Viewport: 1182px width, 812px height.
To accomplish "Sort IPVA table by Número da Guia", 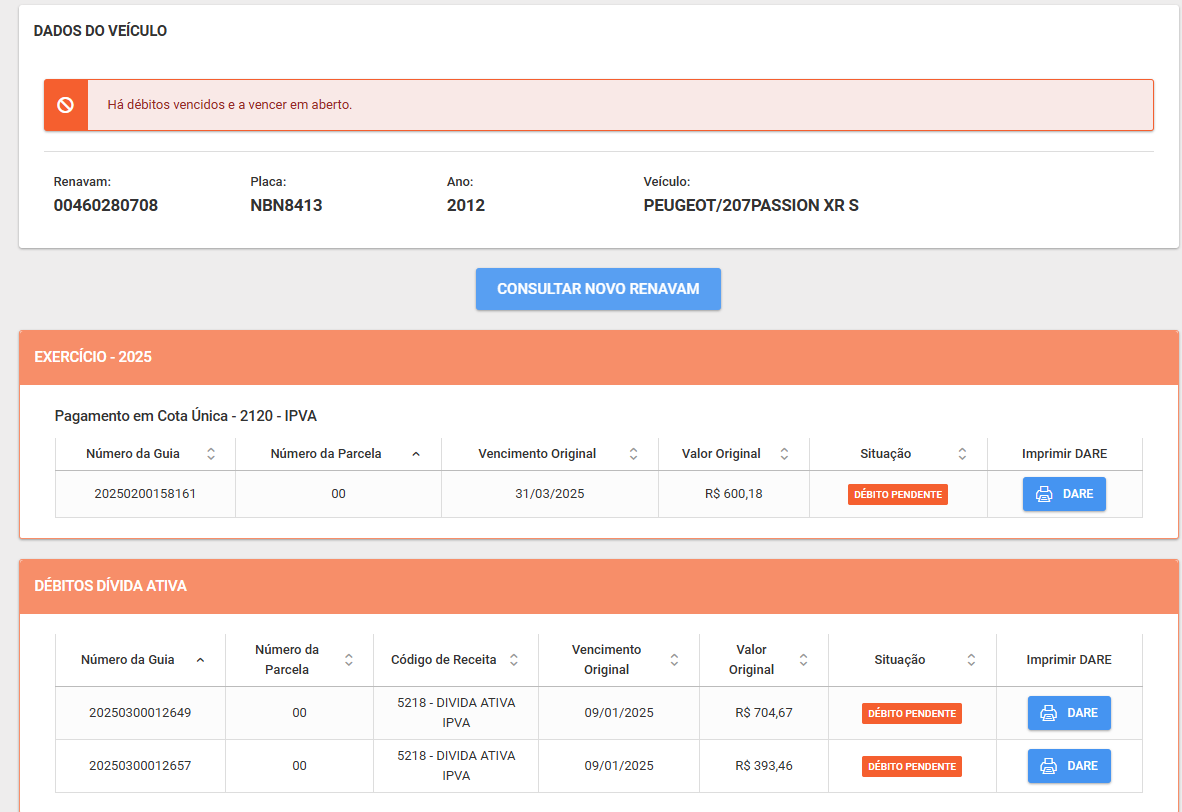I will click(x=210, y=454).
